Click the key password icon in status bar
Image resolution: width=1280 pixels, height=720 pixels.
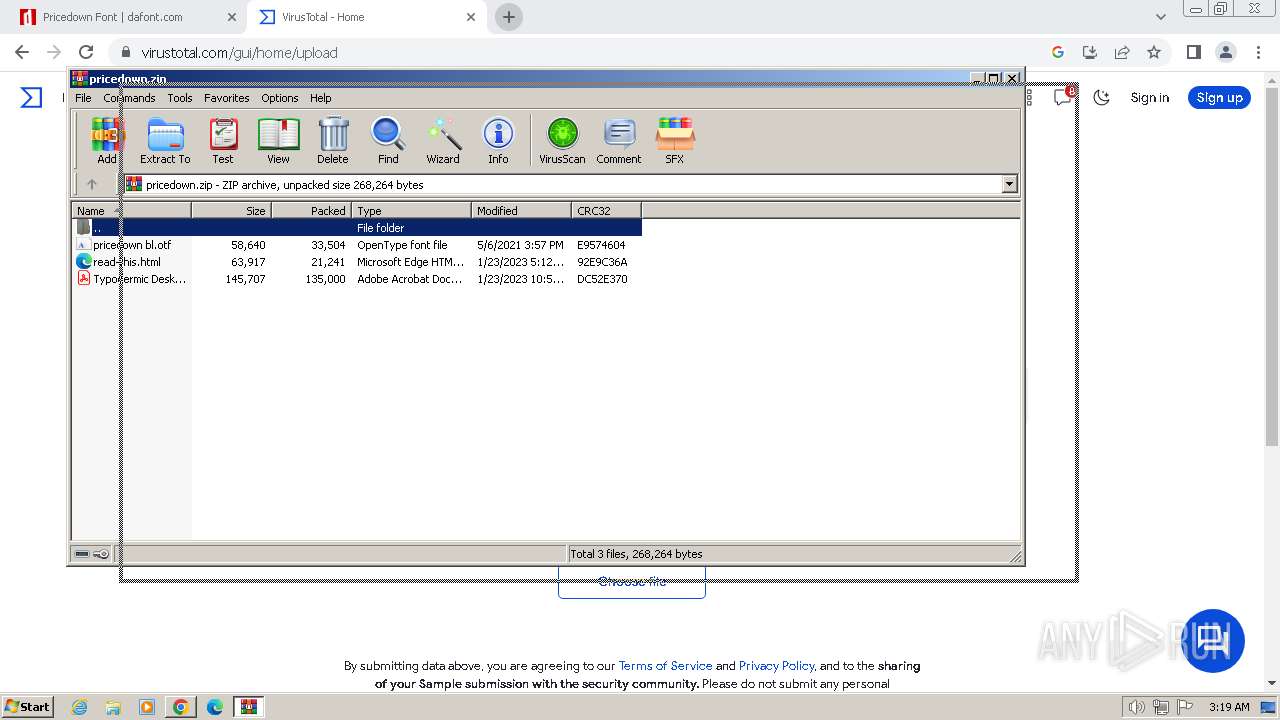pyautogui.click(x=101, y=554)
